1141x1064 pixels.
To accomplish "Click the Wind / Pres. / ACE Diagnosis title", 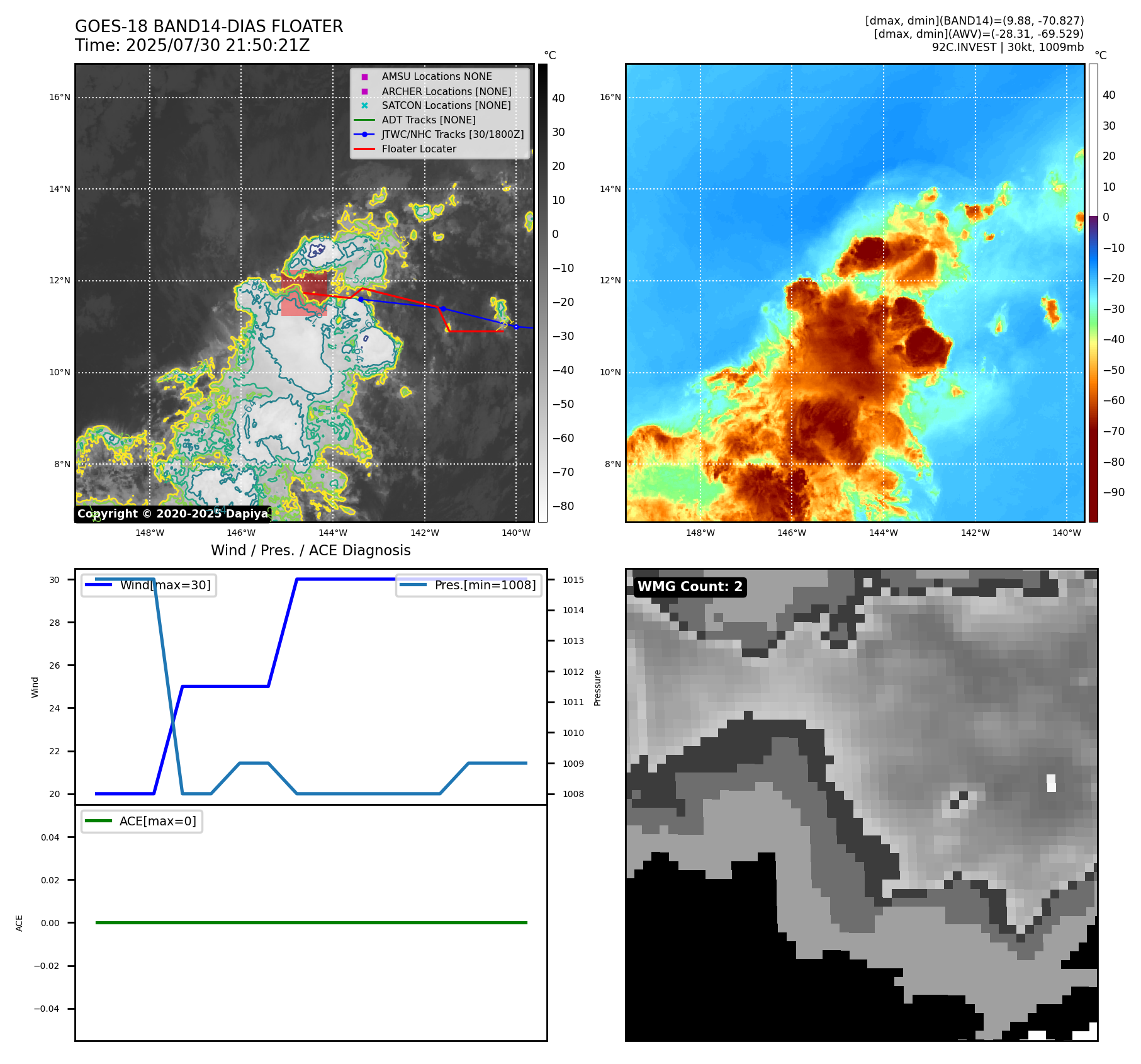I will 311,550.
